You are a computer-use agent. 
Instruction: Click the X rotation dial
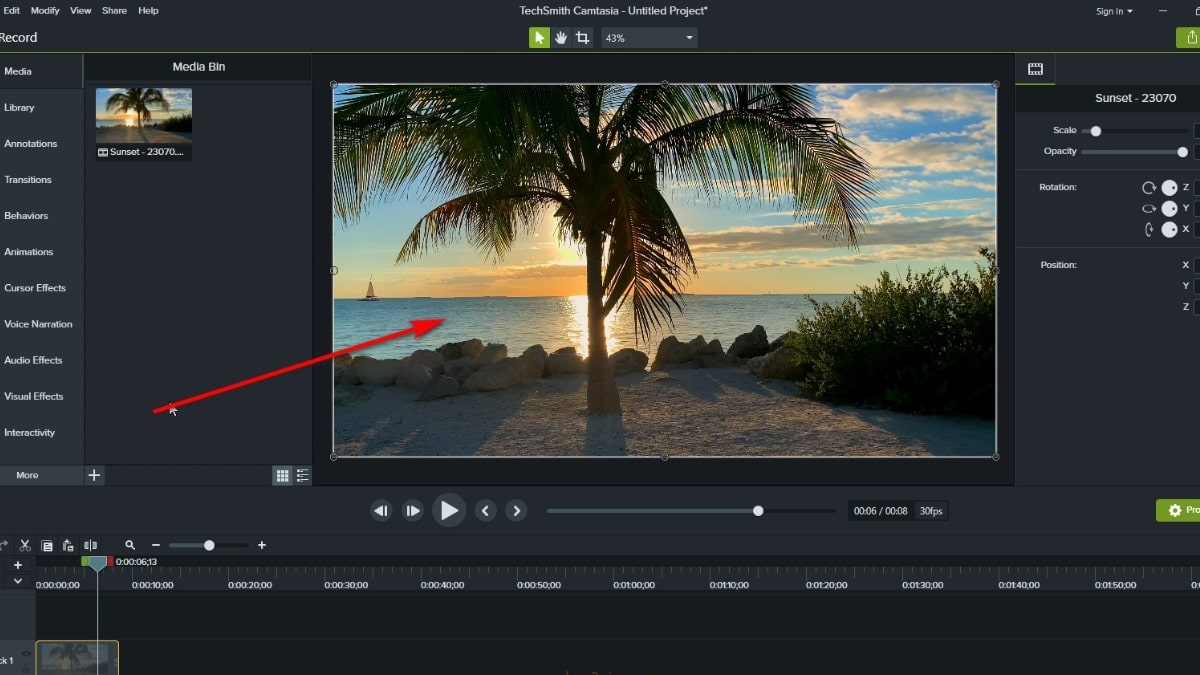point(1169,229)
